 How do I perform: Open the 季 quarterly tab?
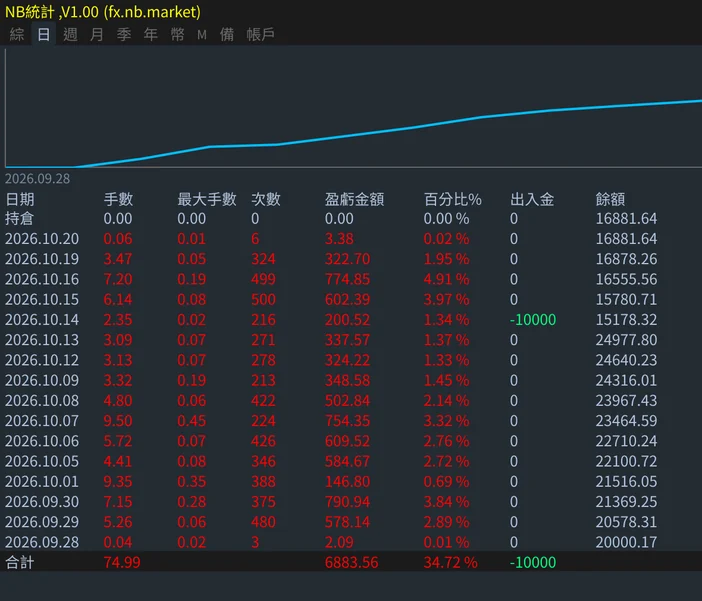coord(124,34)
